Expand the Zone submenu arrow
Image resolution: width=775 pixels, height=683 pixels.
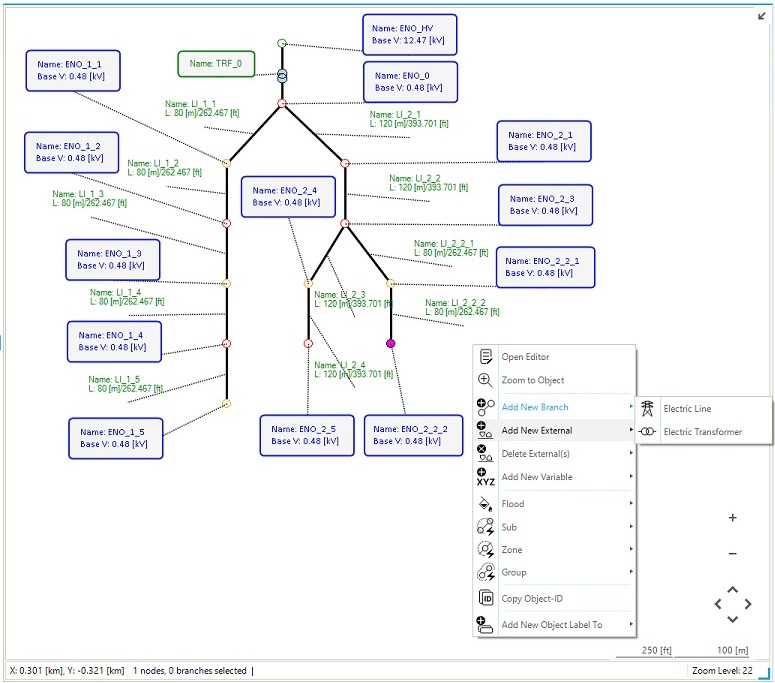click(x=631, y=549)
